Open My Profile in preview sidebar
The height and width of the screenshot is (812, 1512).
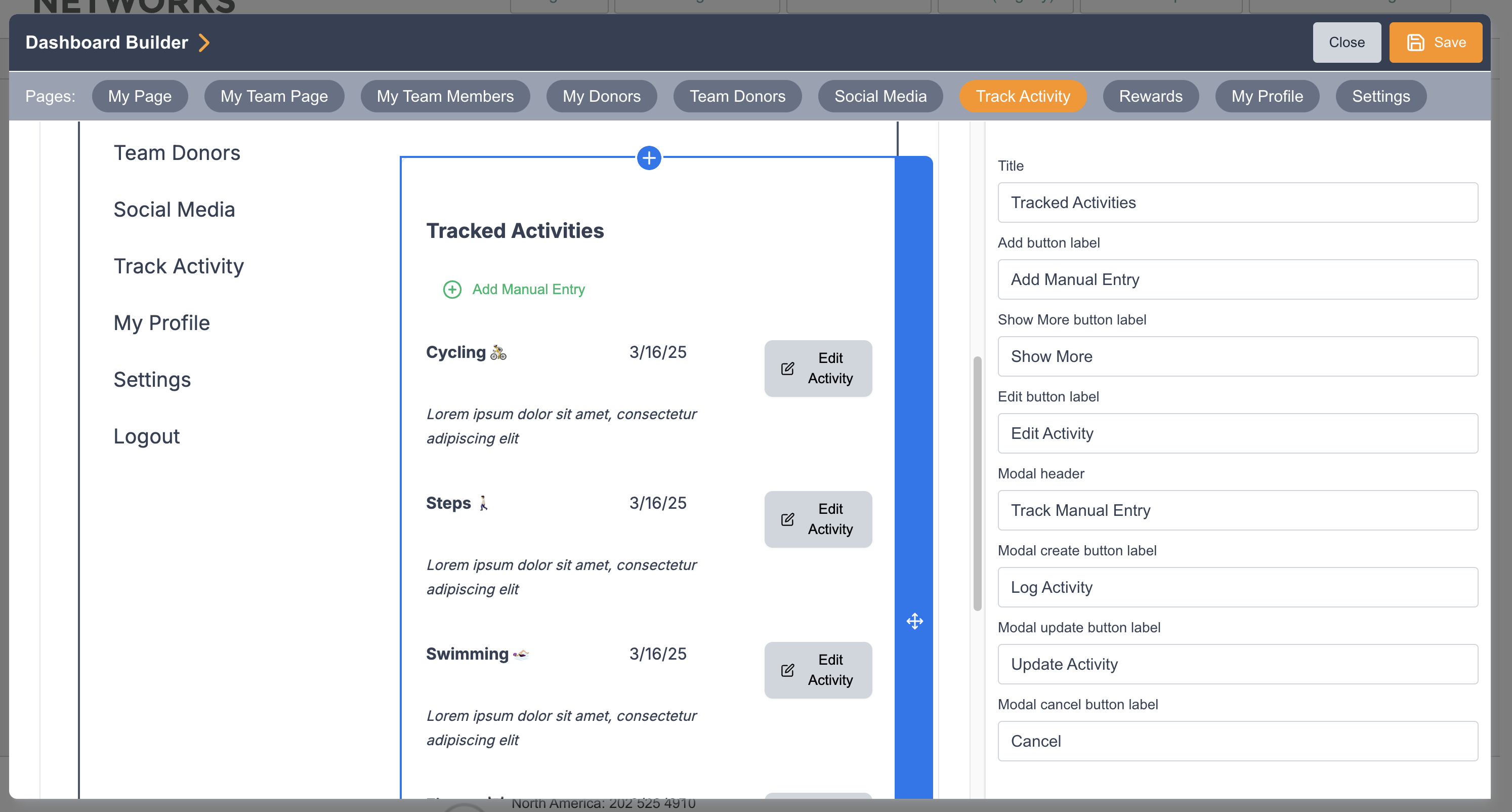161,323
